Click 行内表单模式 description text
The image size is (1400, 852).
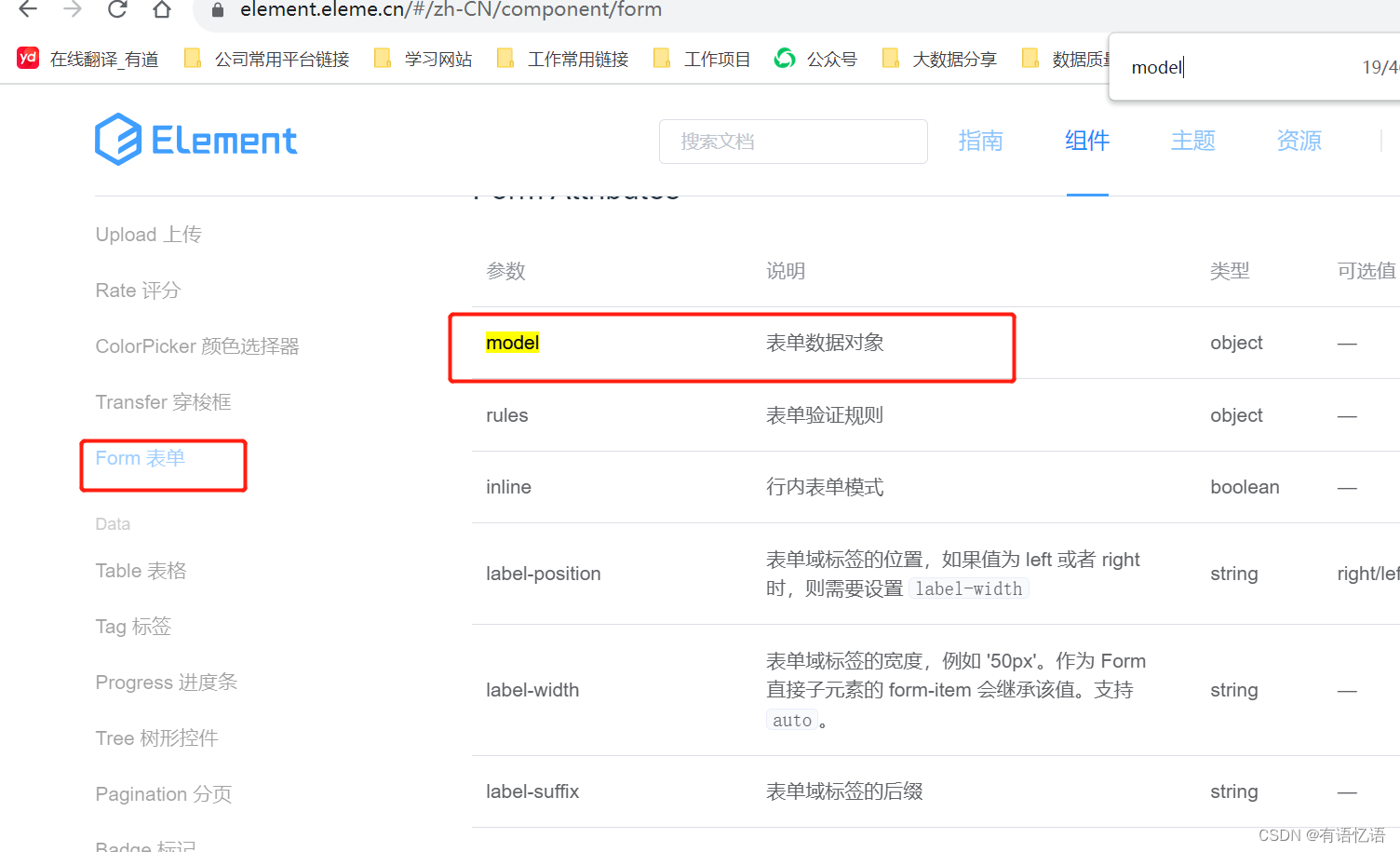(825, 487)
